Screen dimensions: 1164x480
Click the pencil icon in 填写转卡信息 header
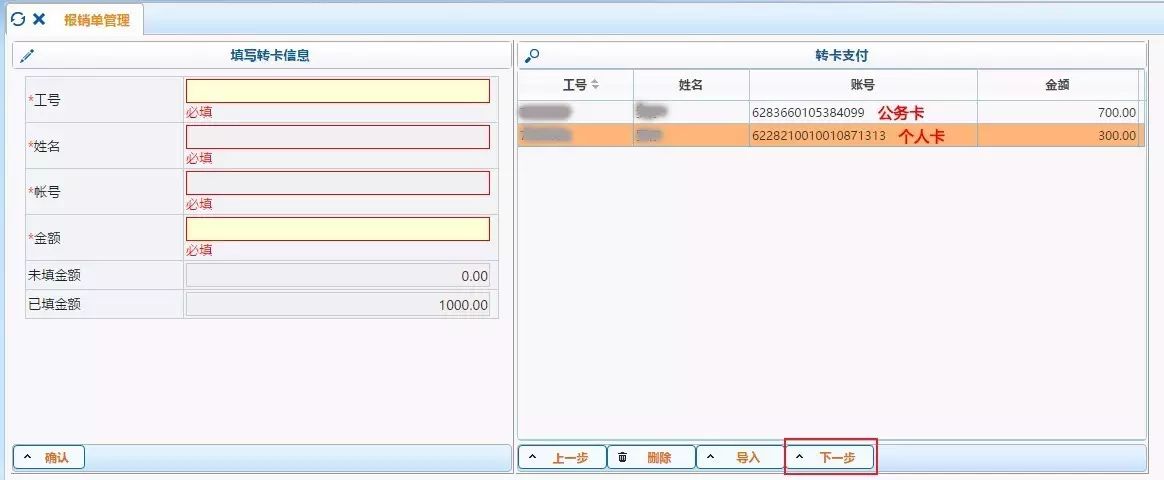[x=27, y=56]
